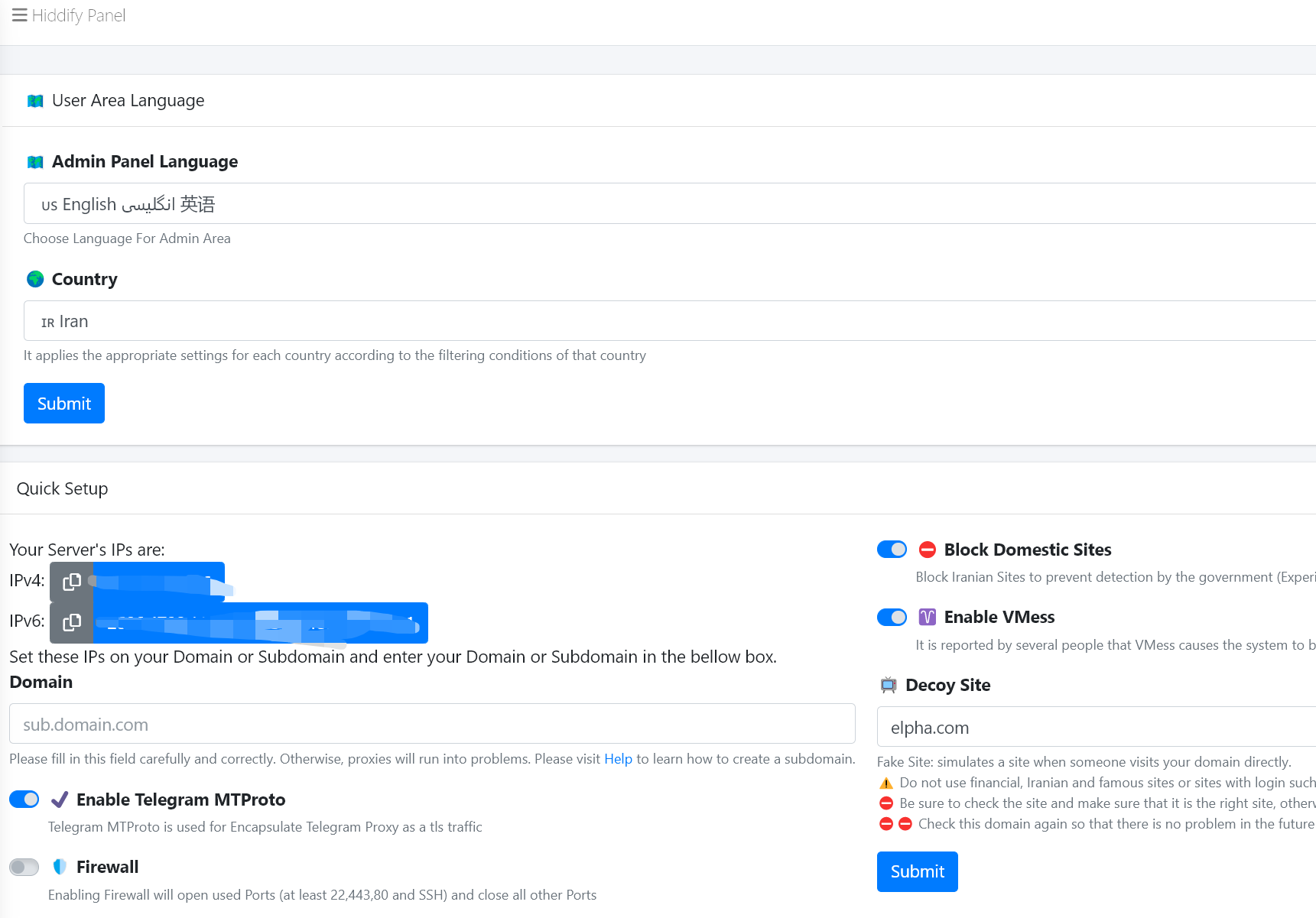Open the Help link for subdomains
This screenshot has width=1316, height=918.
coord(618,759)
